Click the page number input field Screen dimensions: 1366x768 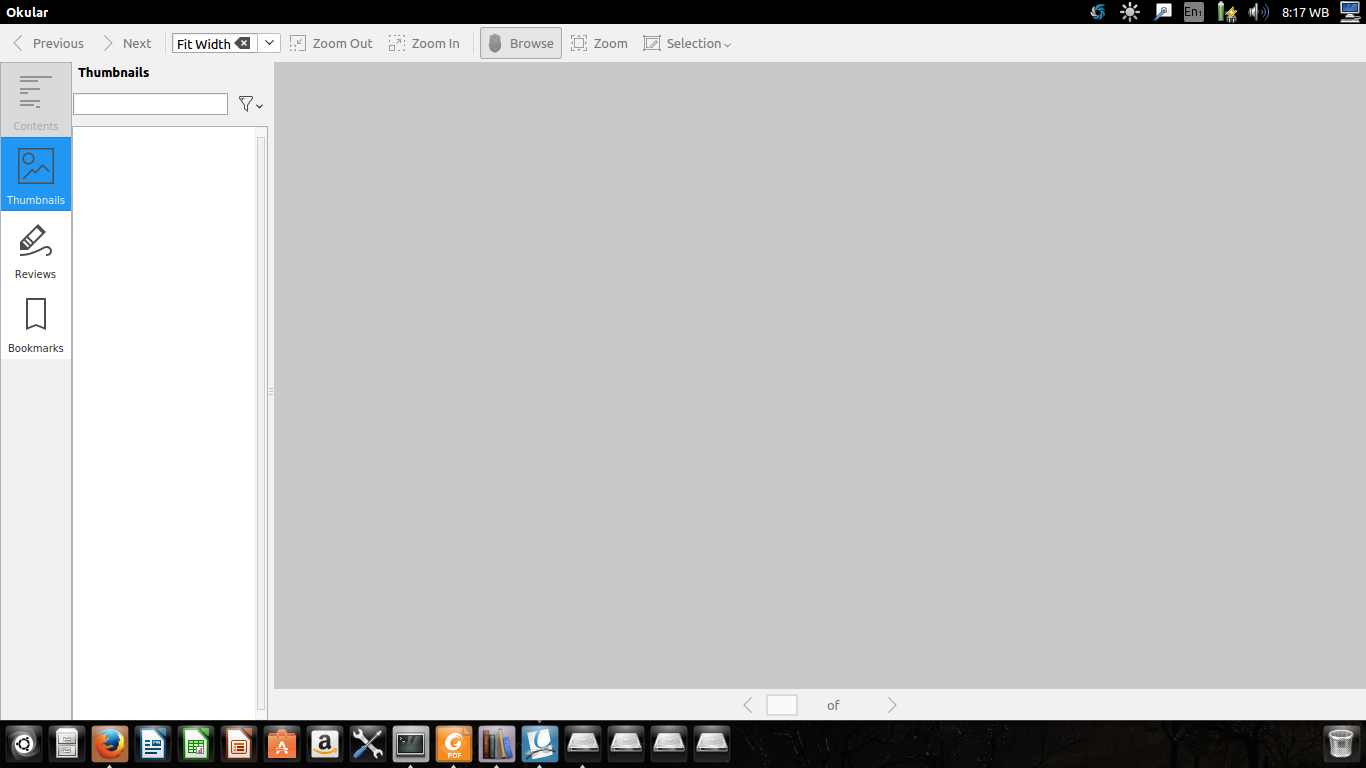click(x=782, y=705)
